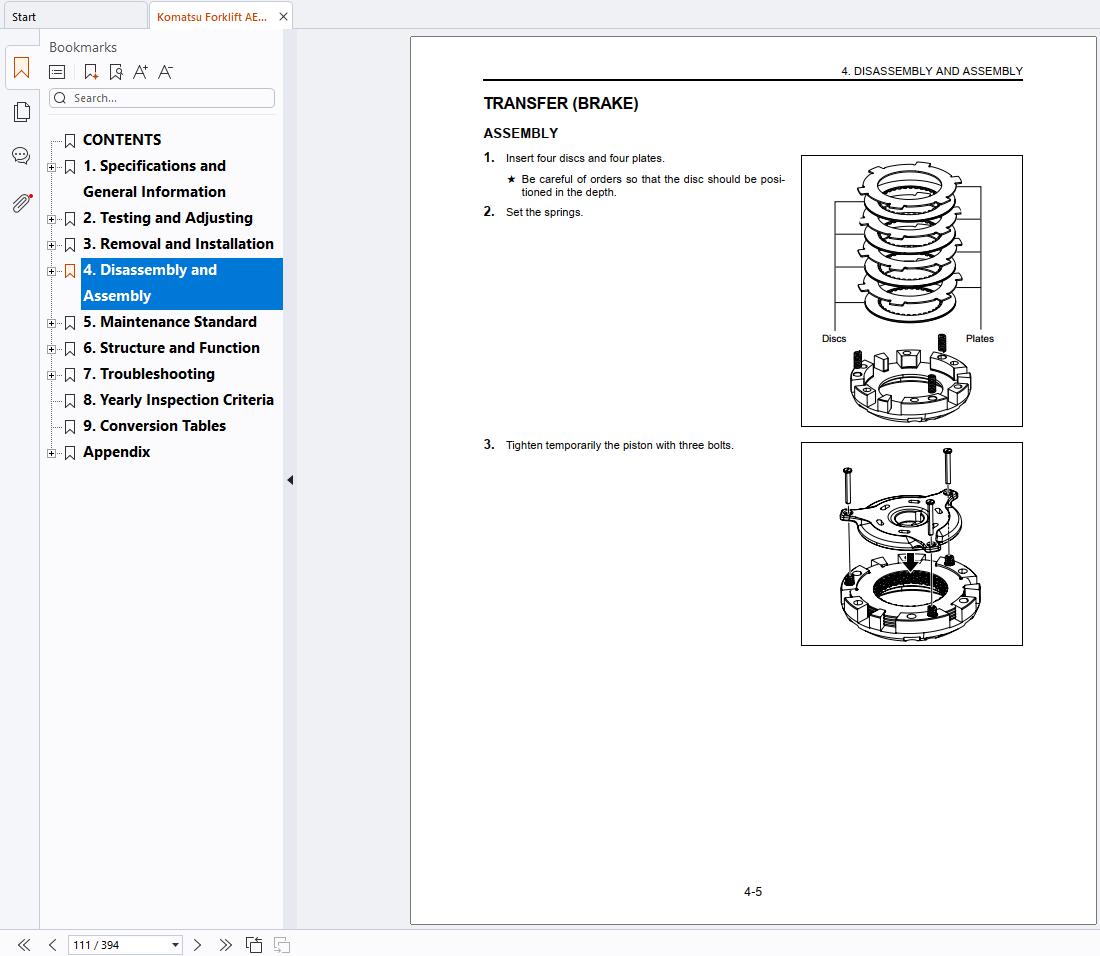Click step text 'Insert four discs and four plates'

coord(585,159)
